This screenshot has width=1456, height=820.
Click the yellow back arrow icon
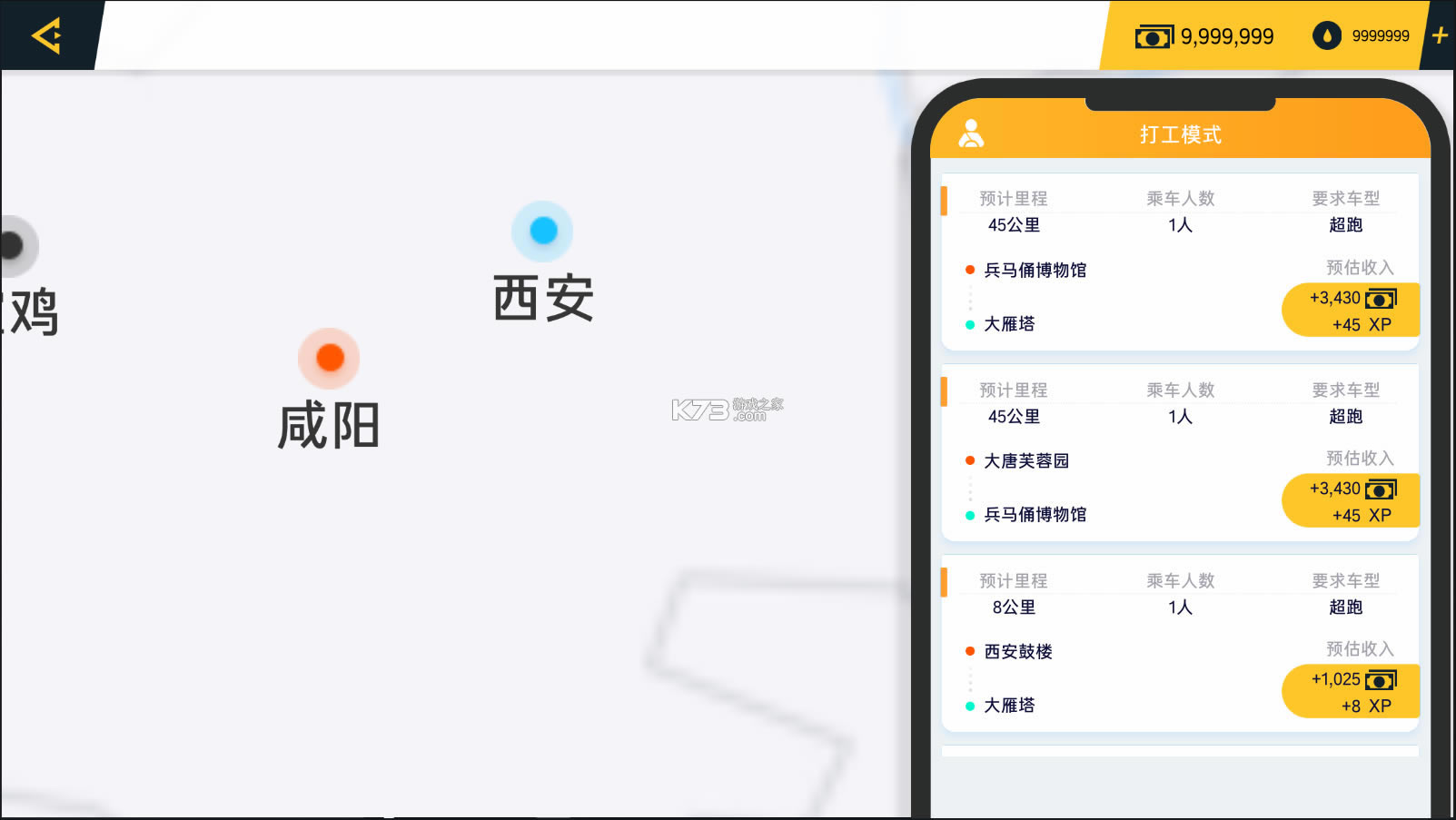(46, 35)
